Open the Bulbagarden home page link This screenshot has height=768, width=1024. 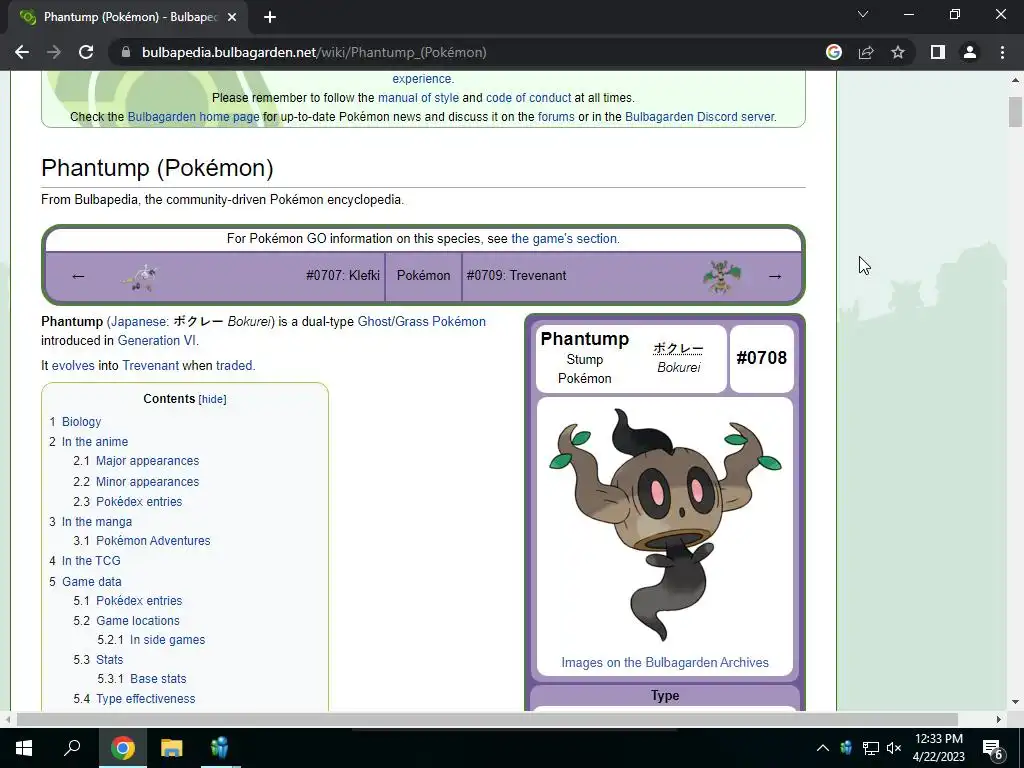point(193,117)
